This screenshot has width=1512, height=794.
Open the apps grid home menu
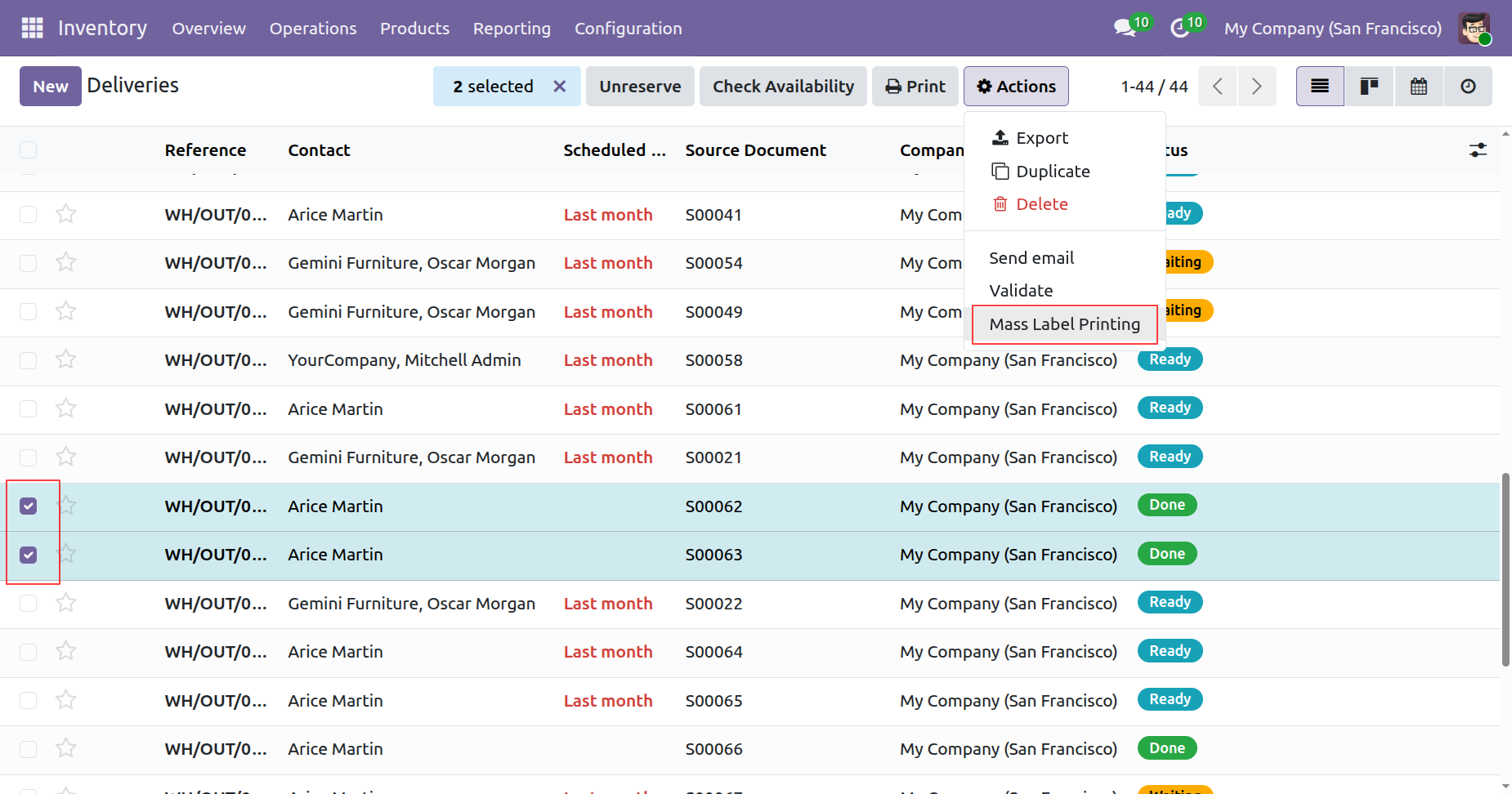click(x=32, y=28)
